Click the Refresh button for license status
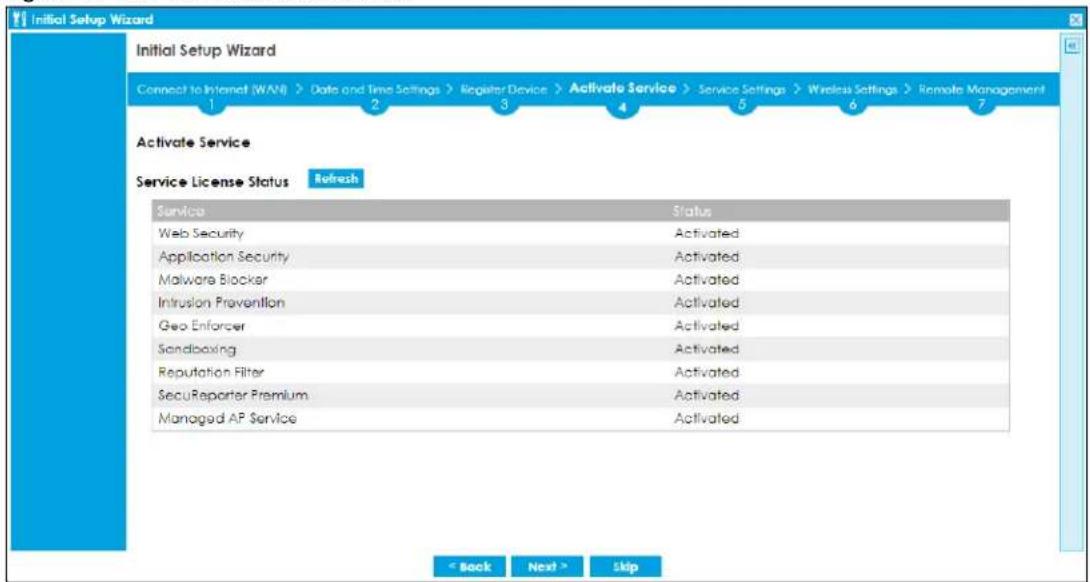This screenshot has height=582, width=1090. click(x=336, y=179)
